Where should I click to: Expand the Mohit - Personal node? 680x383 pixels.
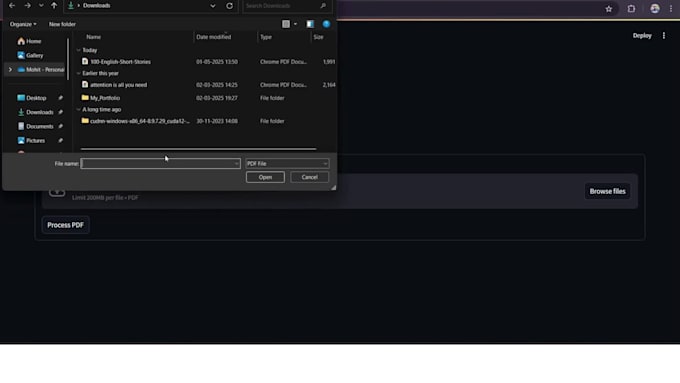click(10, 69)
